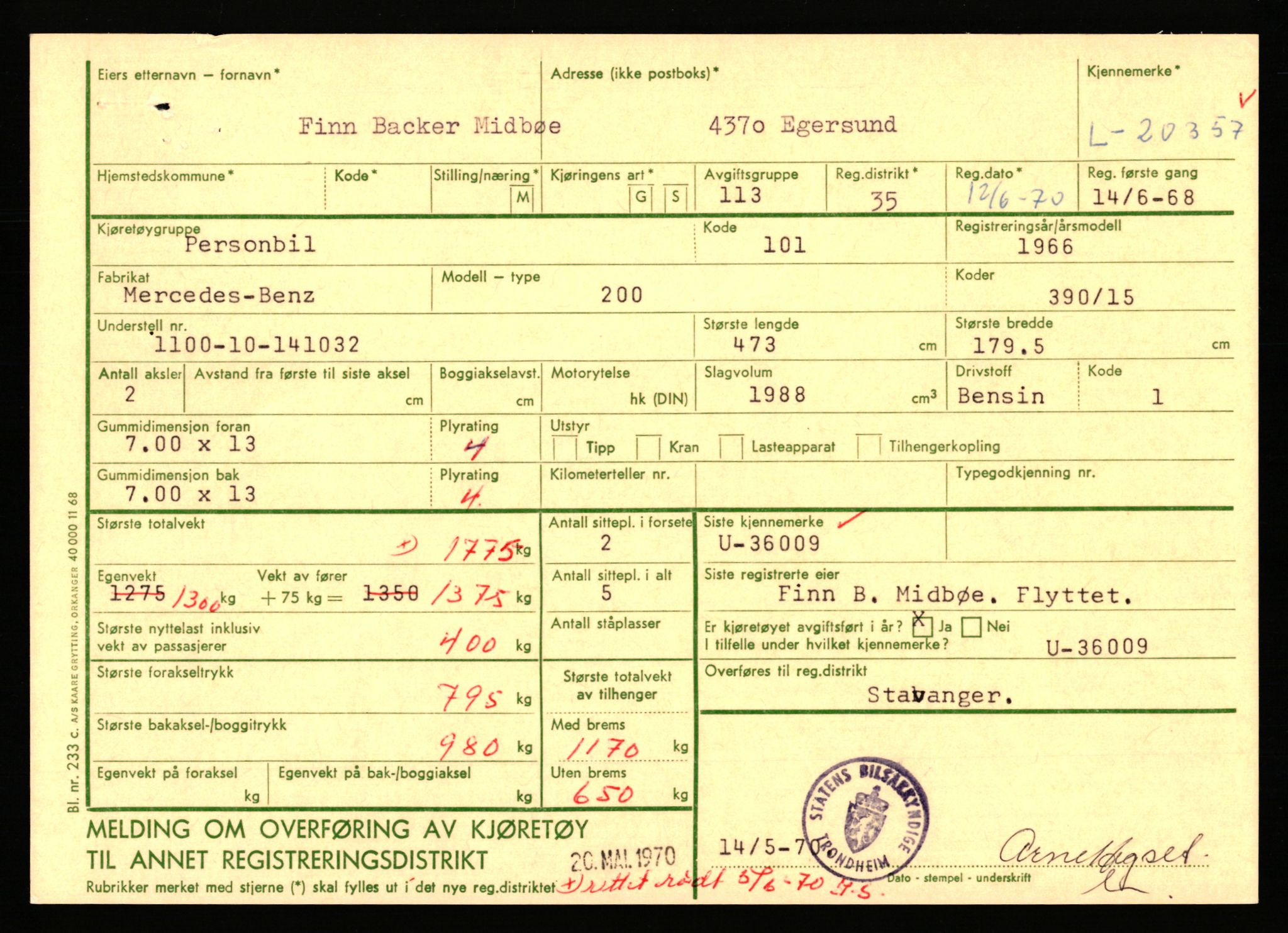
Task: Click Gummidimensjon foran 7.00 x 13
Action: click(x=191, y=444)
